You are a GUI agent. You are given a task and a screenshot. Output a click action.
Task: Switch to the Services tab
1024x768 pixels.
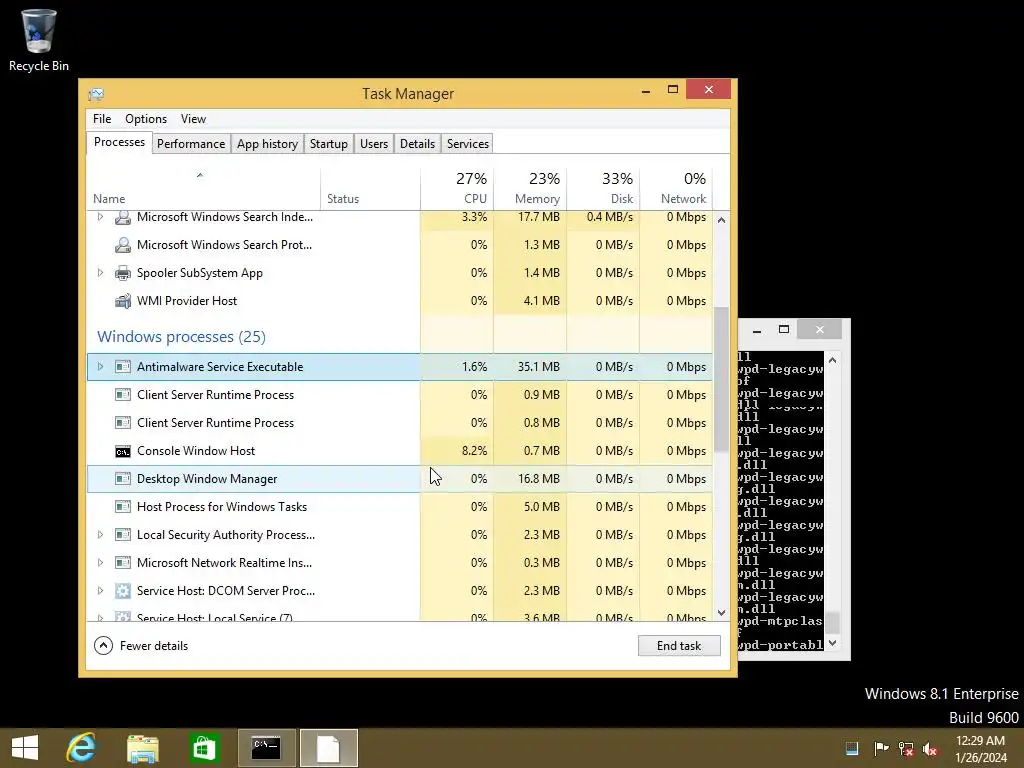tap(468, 144)
